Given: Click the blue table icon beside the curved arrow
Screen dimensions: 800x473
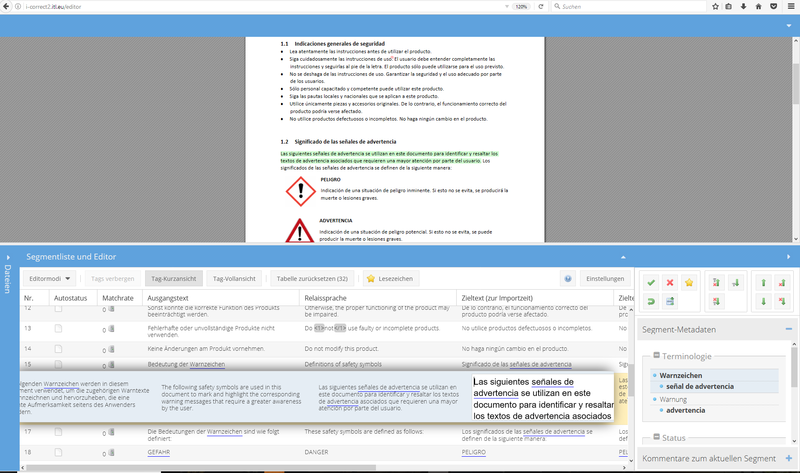Looking at the screenshot, I should coord(670,302).
